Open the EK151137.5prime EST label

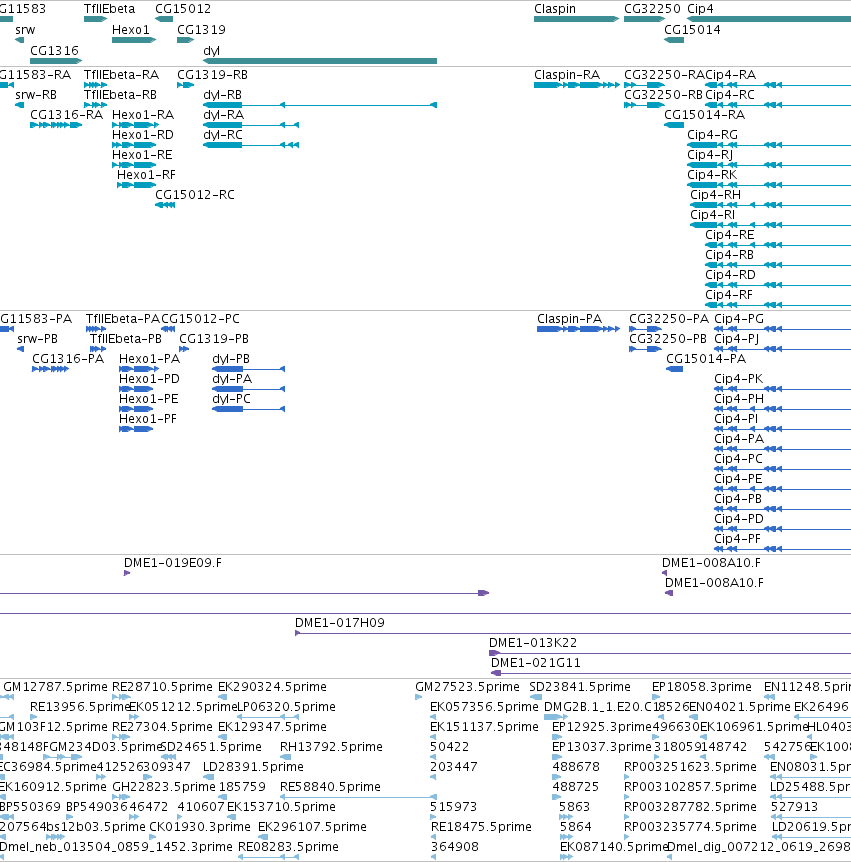coord(484,727)
